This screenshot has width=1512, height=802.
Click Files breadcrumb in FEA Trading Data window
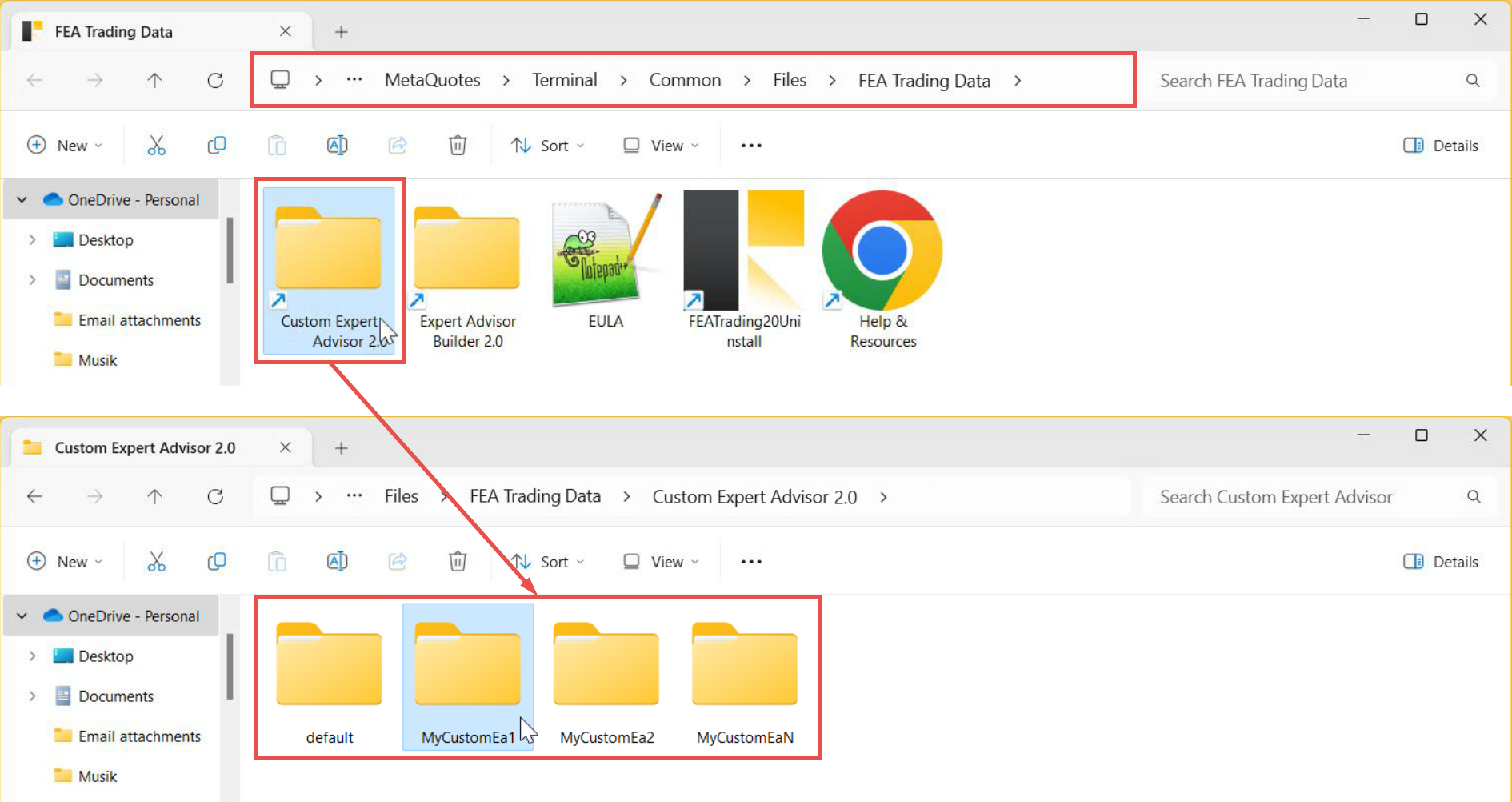click(790, 80)
